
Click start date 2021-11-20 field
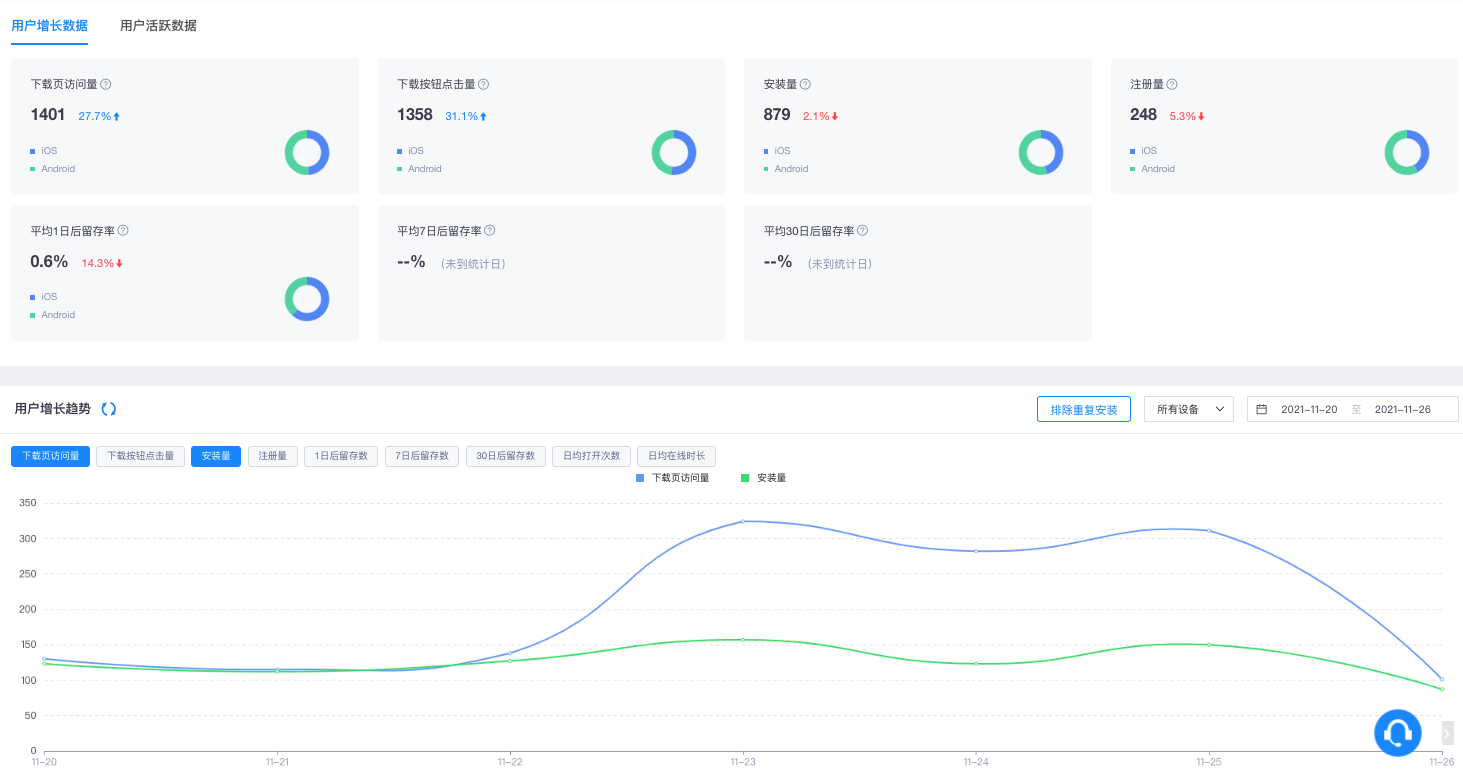click(x=1309, y=409)
